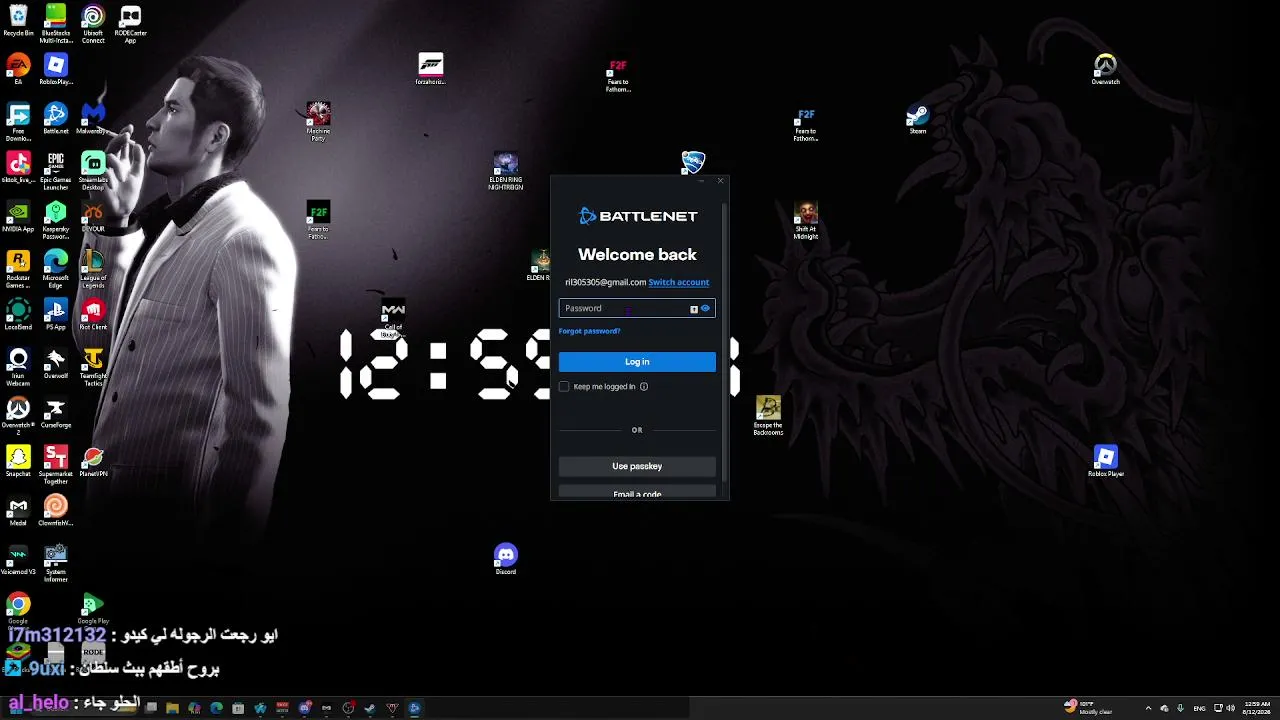The width and height of the screenshot is (1280, 720).
Task: Select the Steam desktop icon
Action: click(x=918, y=118)
